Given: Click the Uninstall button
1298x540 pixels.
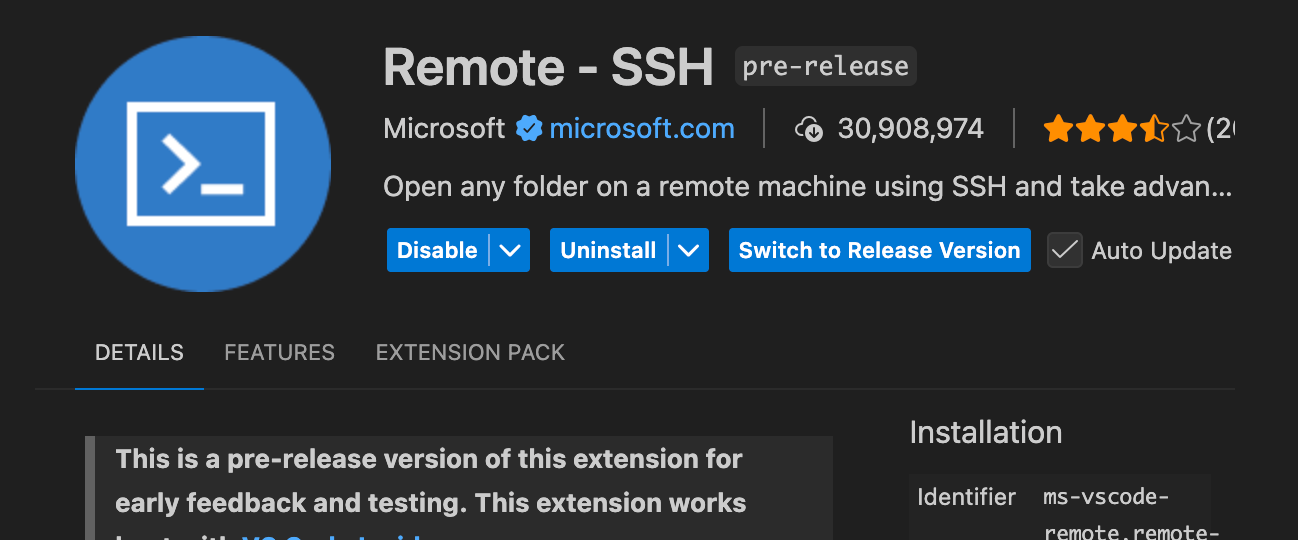Looking at the screenshot, I should coord(608,250).
